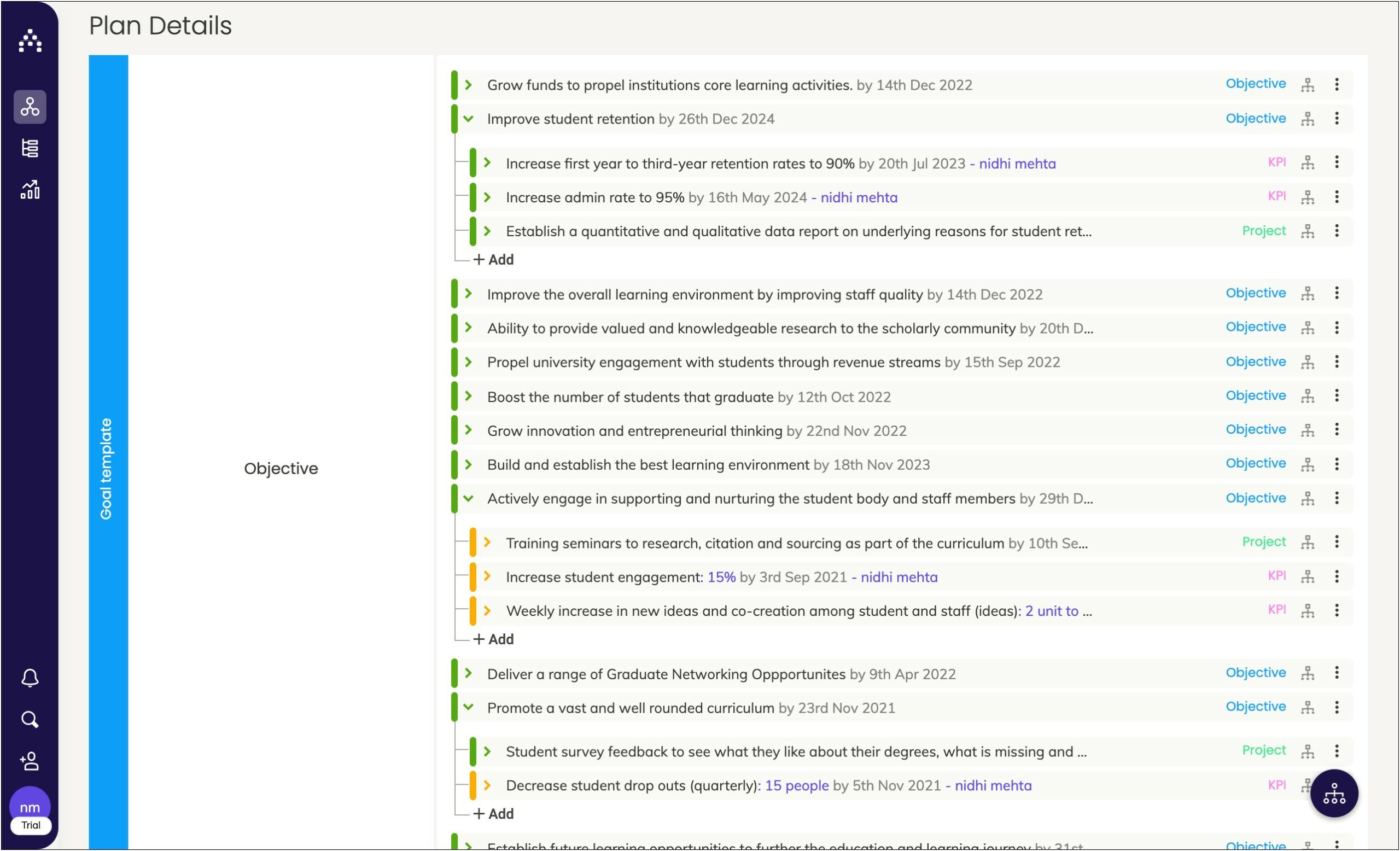Screen dimensions: 1400x851
Task: Open hierarchy icon for Increase admin rate KPI
Action: [x=1308, y=197]
